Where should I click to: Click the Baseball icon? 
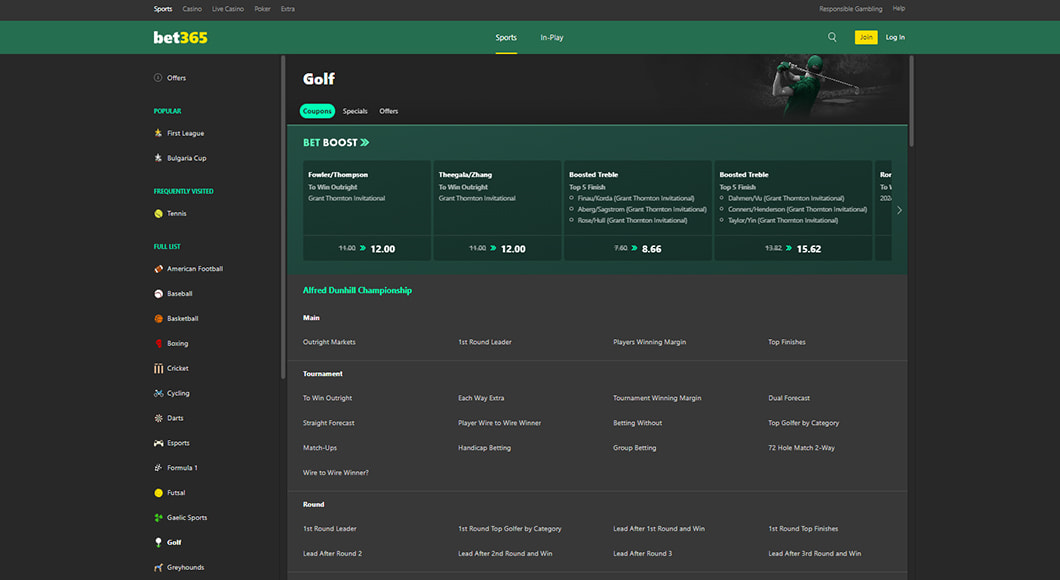(x=158, y=294)
